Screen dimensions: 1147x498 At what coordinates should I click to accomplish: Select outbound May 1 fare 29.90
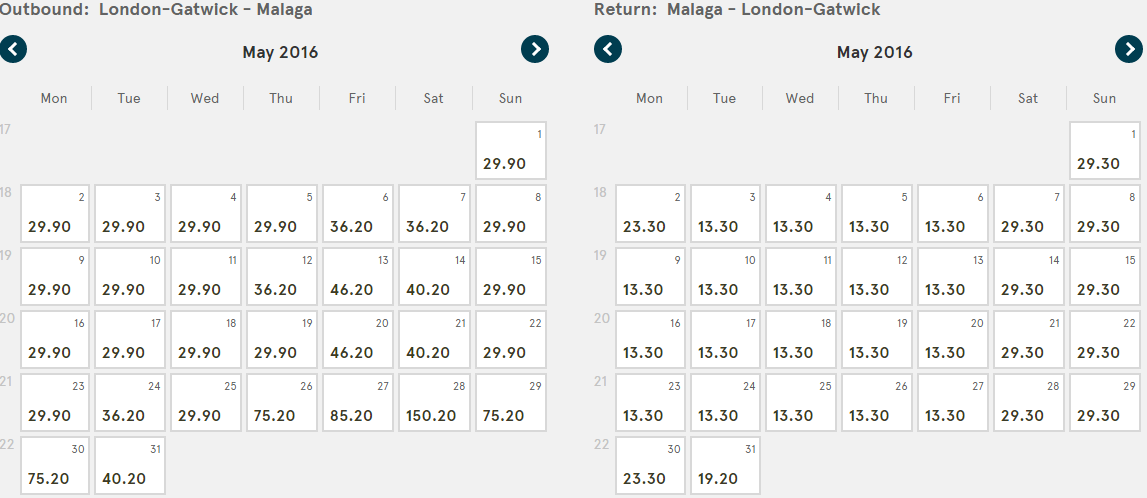511,151
